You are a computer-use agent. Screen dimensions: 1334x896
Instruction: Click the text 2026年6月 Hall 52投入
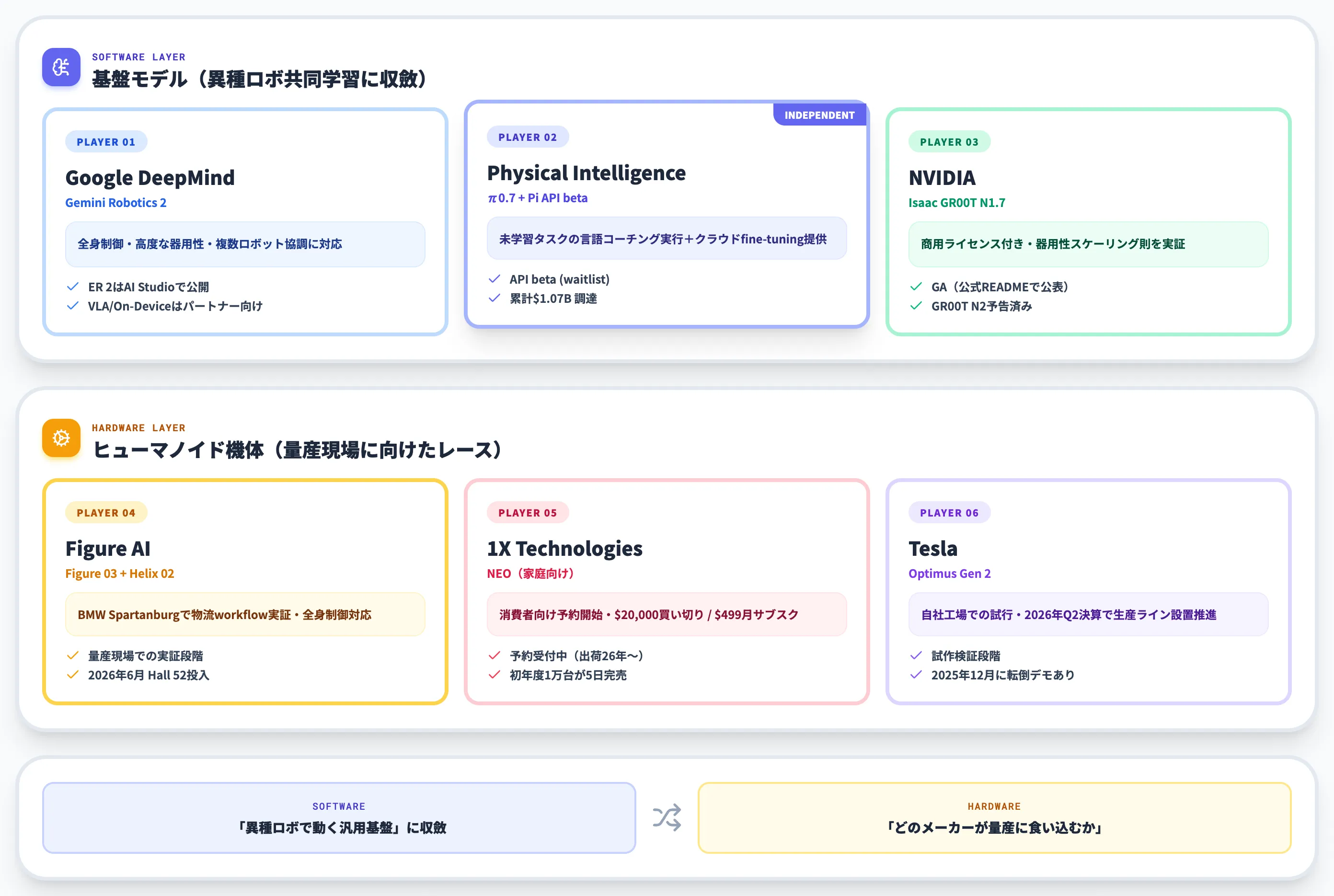tap(149, 675)
